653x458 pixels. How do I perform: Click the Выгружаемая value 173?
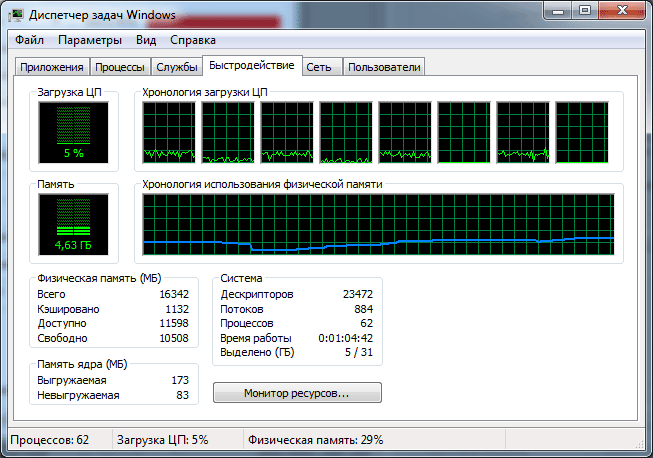(180, 380)
